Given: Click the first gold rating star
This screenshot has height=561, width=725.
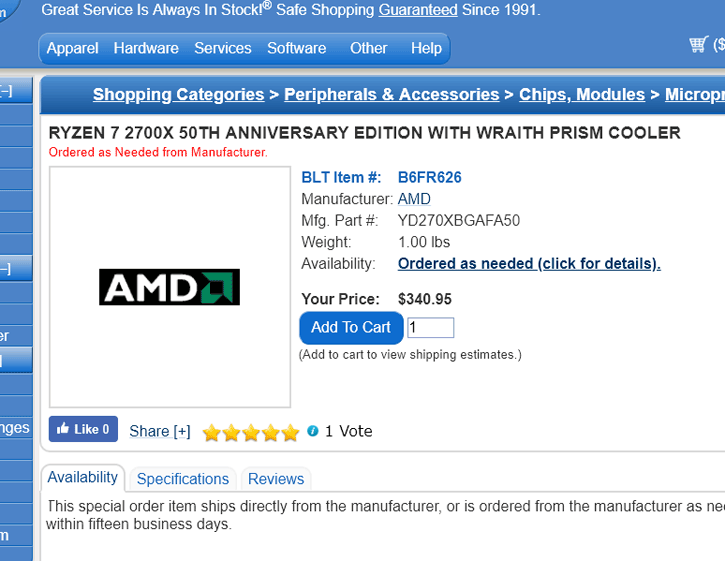Looking at the screenshot, I should [x=212, y=433].
